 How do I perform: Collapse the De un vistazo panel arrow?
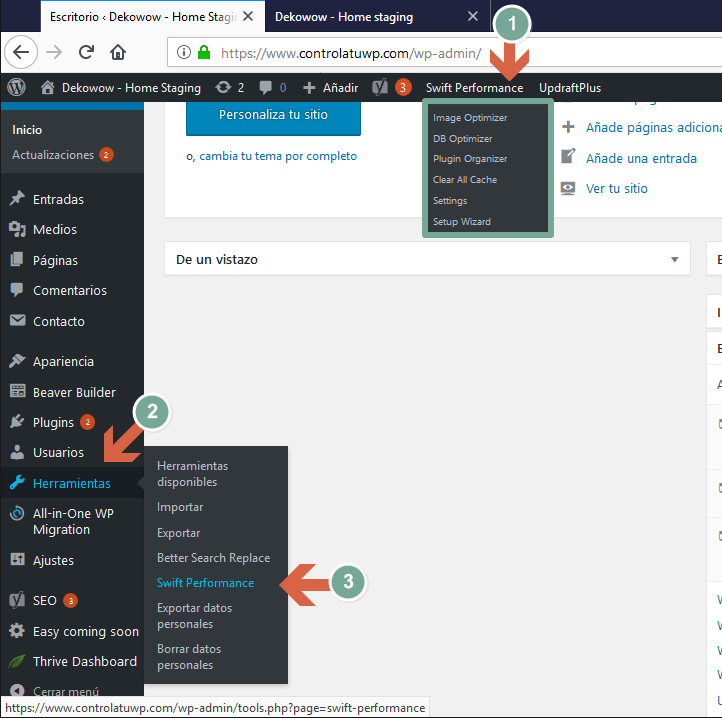tap(675, 259)
